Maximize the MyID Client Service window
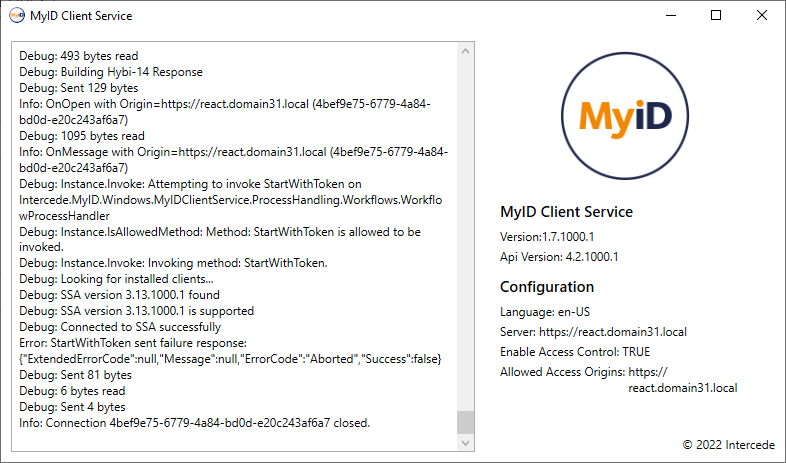This screenshot has height=463, width=786. 716,16
